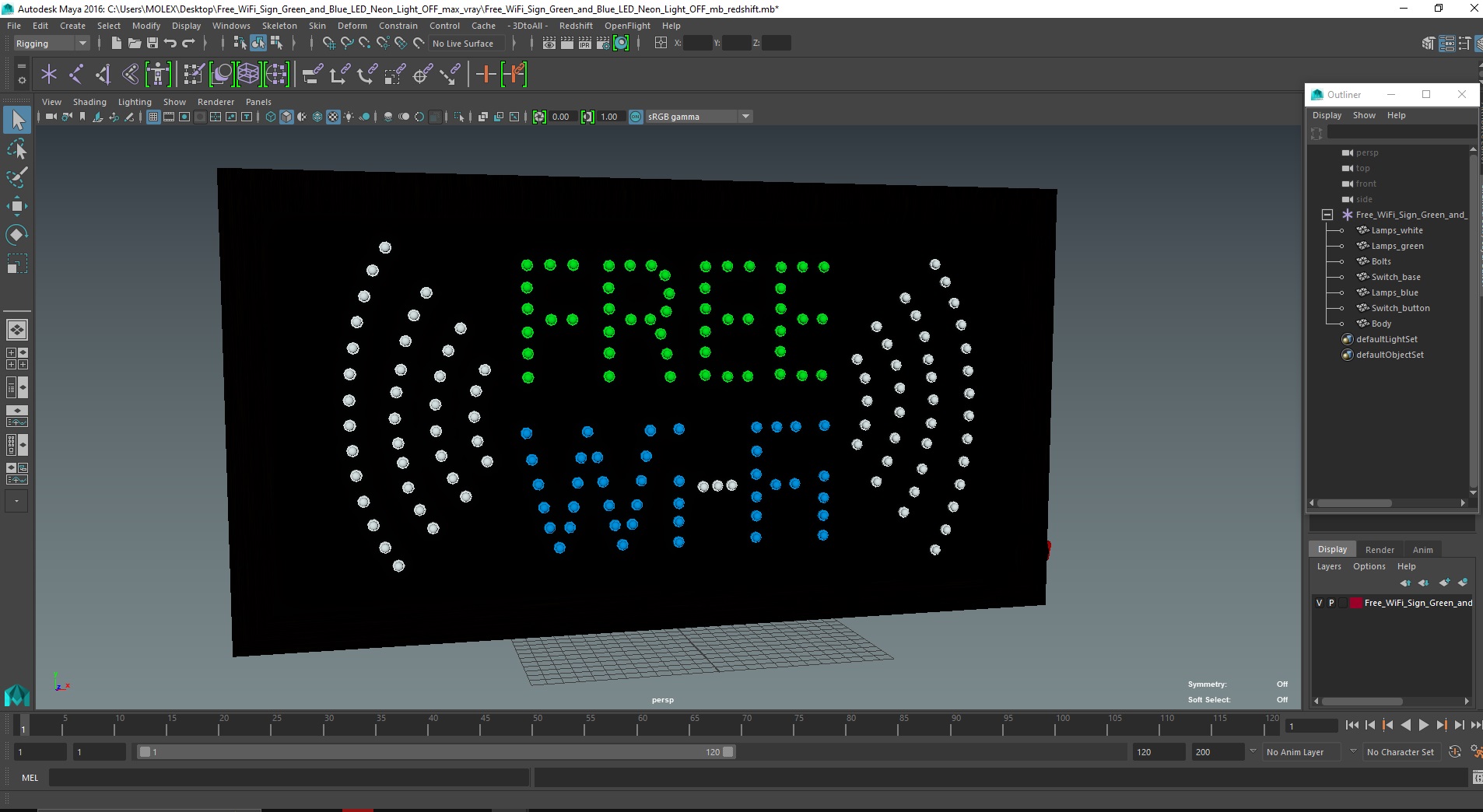Open viewport Shading menu
The width and height of the screenshot is (1483, 812).
point(89,102)
